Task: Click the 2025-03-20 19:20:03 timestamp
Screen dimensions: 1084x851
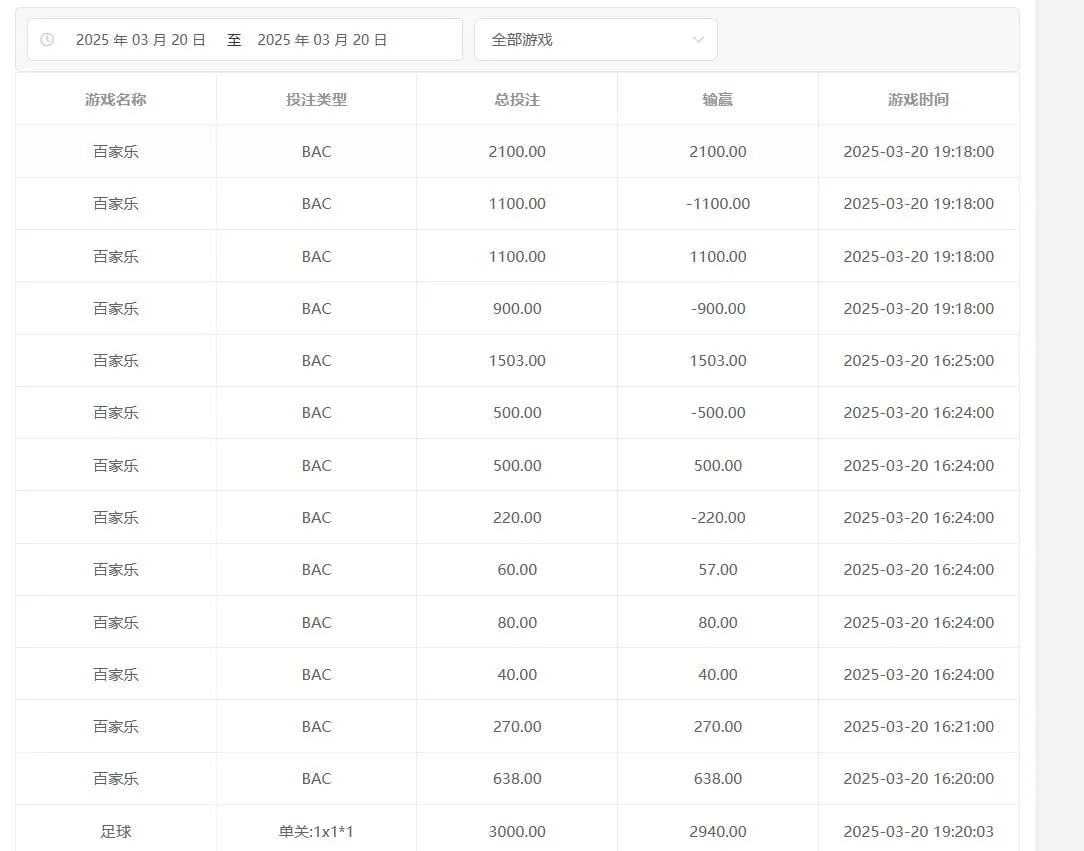Action: coord(918,831)
